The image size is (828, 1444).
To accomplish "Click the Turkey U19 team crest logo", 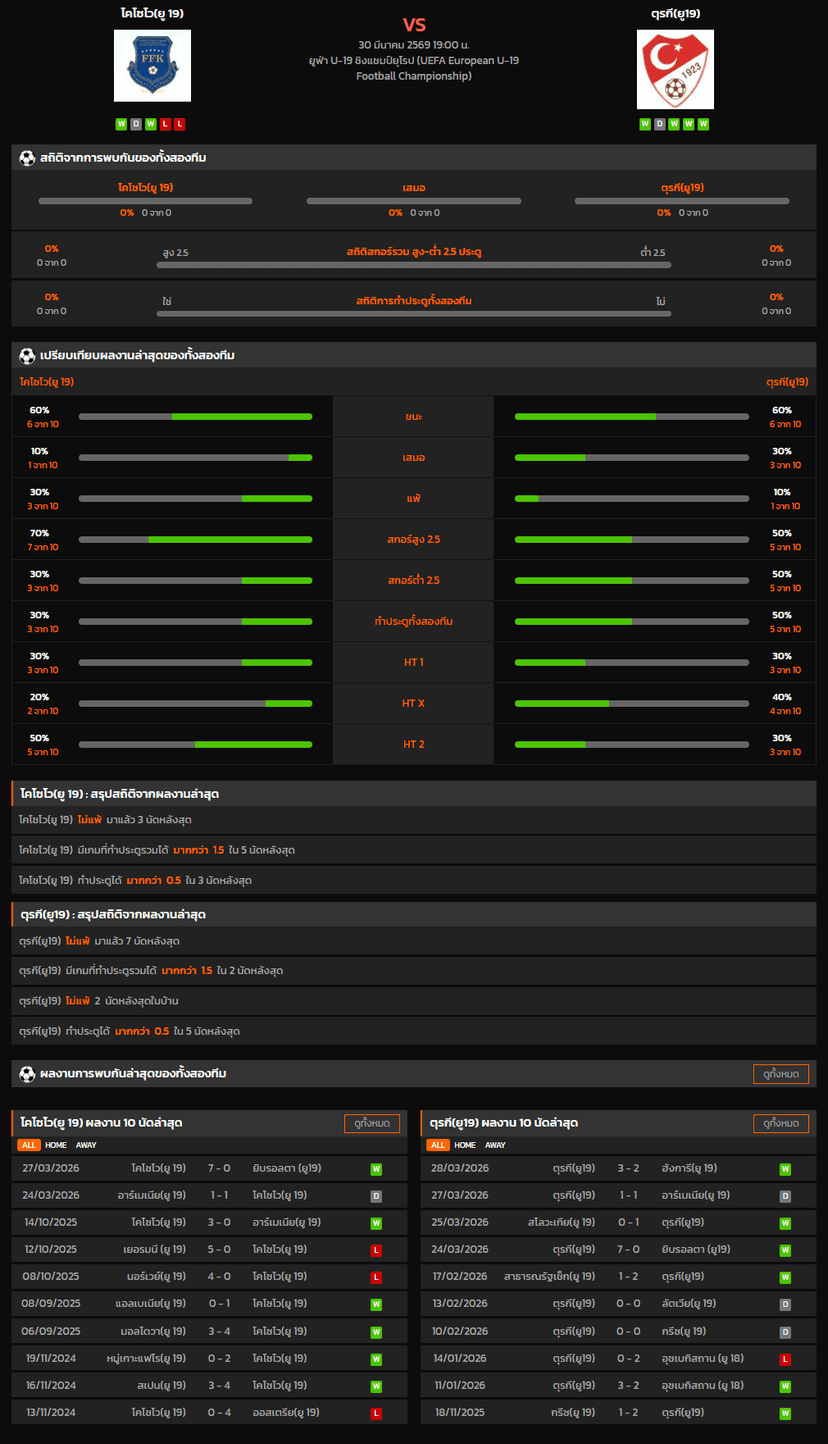I will [675, 69].
